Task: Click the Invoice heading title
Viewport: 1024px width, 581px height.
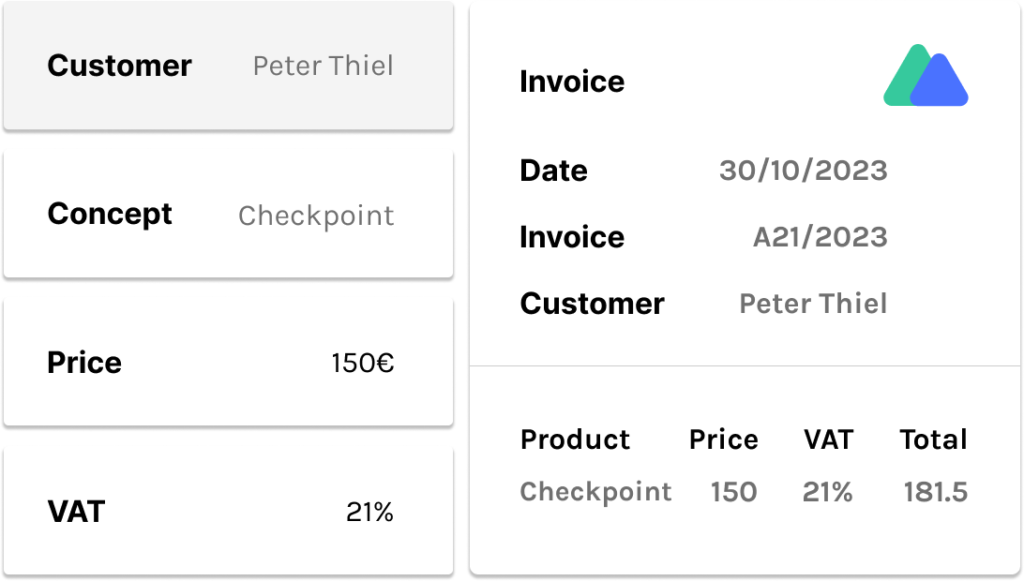Action: point(572,82)
